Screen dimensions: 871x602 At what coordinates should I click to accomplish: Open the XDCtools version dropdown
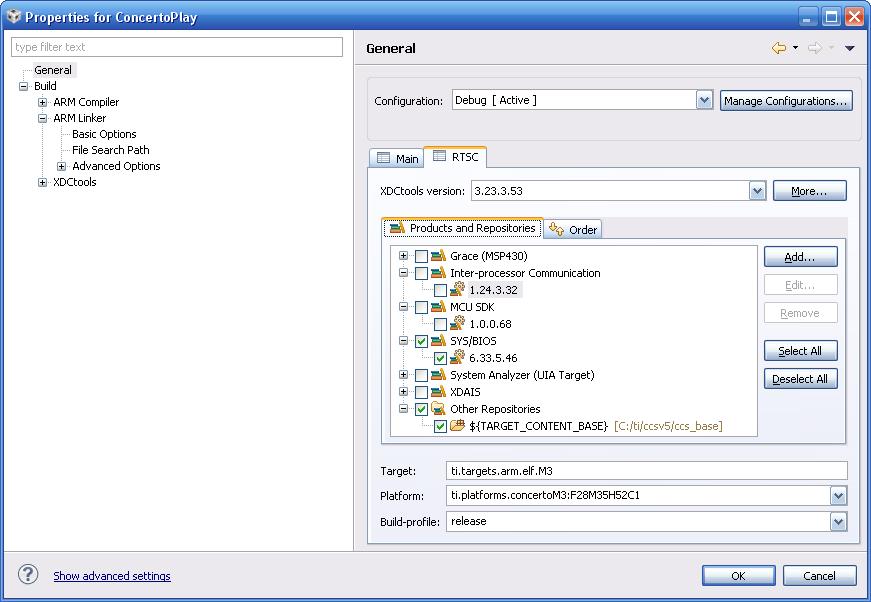tap(758, 190)
